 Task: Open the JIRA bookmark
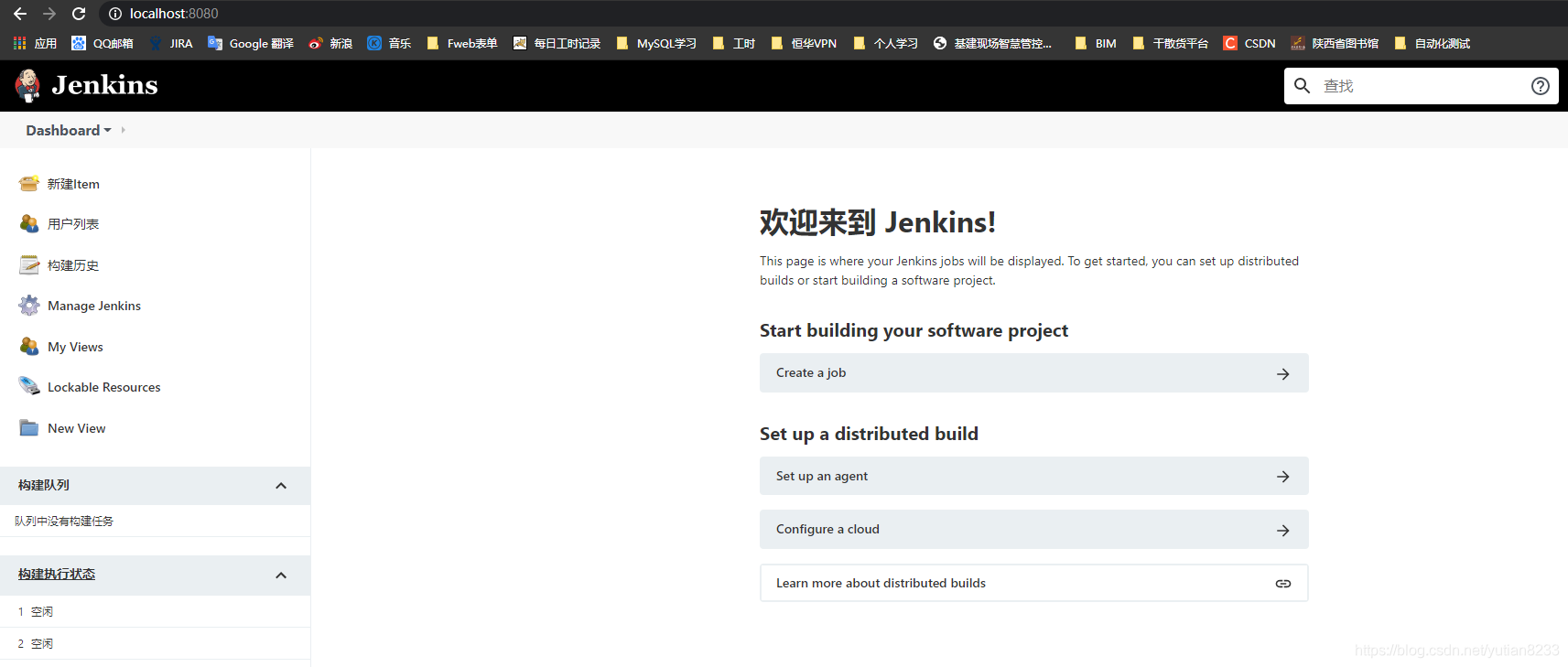[171, 43]
